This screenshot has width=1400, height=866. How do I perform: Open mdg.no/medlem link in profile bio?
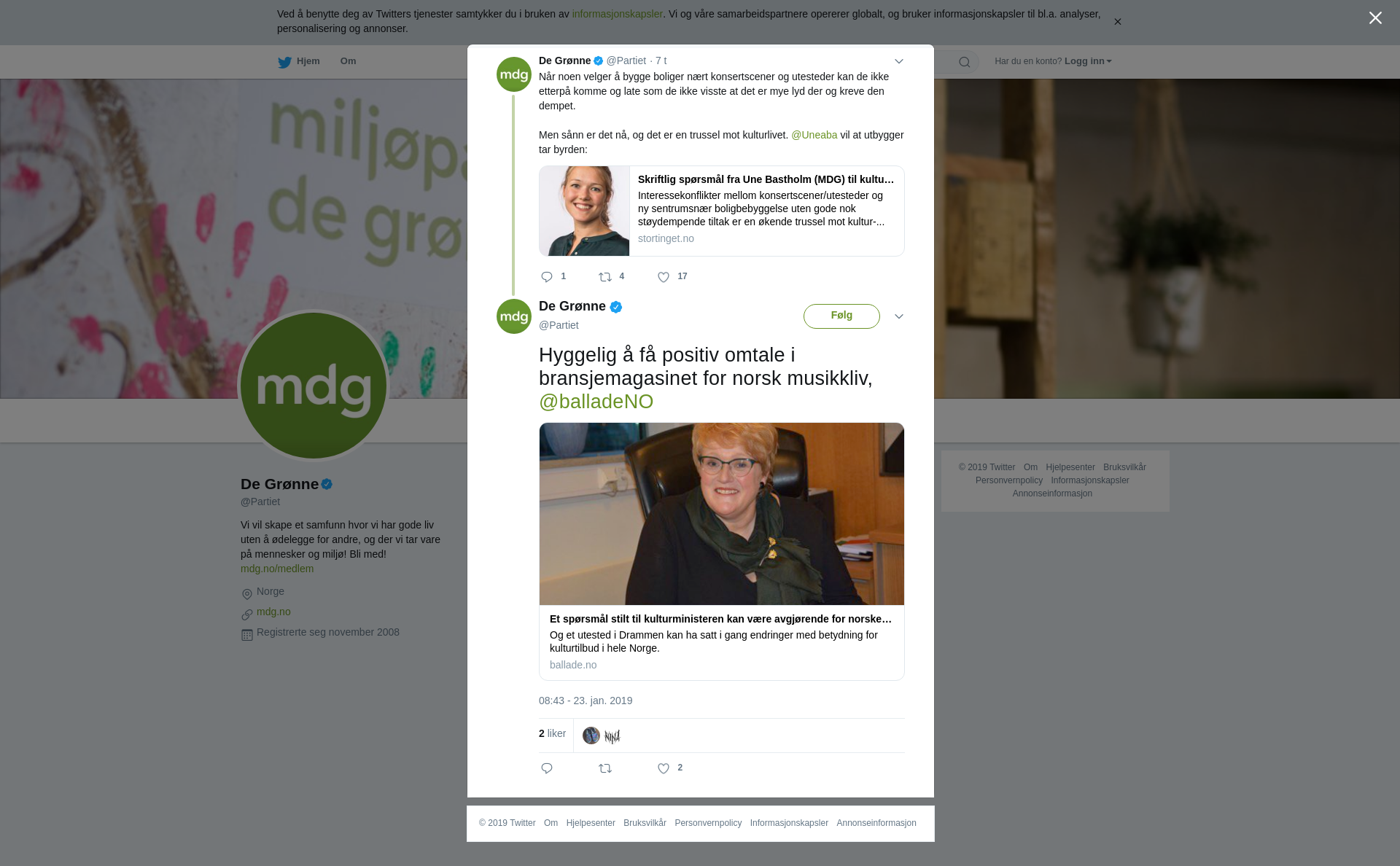[277, 569]
